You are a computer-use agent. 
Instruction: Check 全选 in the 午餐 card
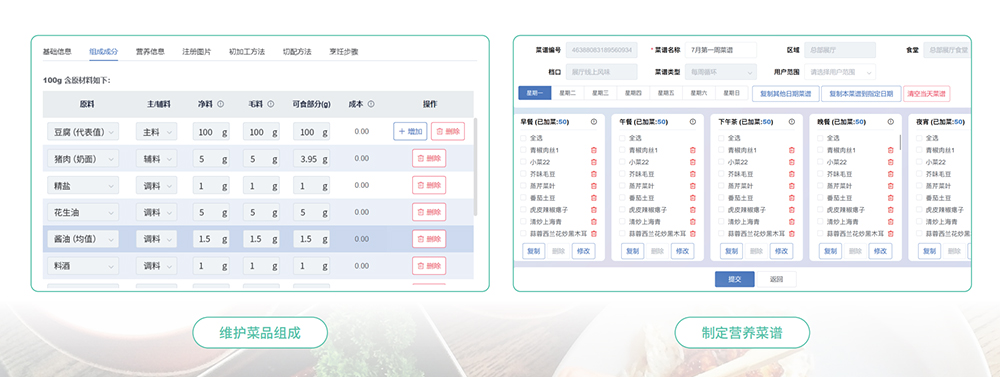tap(622, 138)
